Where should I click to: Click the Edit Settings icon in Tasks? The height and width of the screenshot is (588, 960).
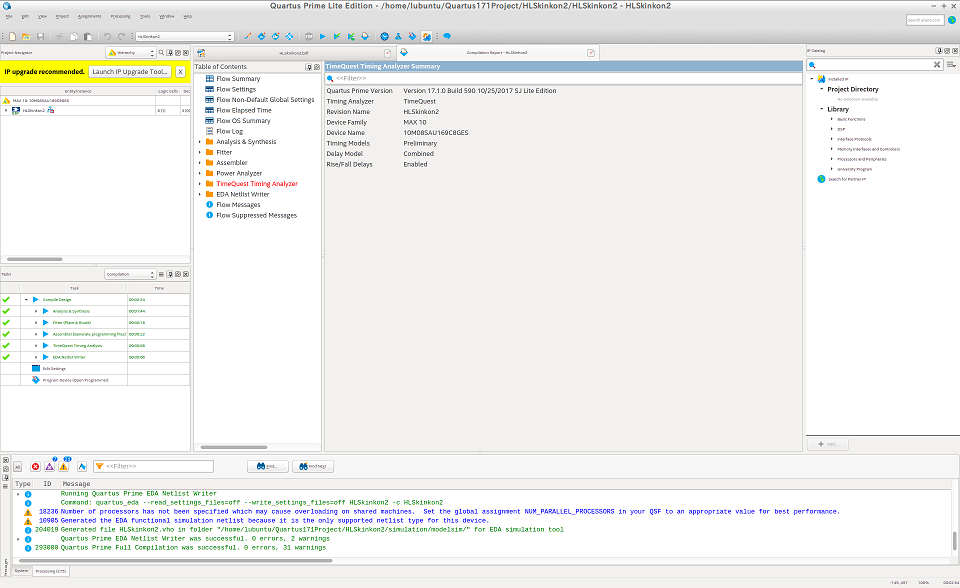tap(36, 369)
